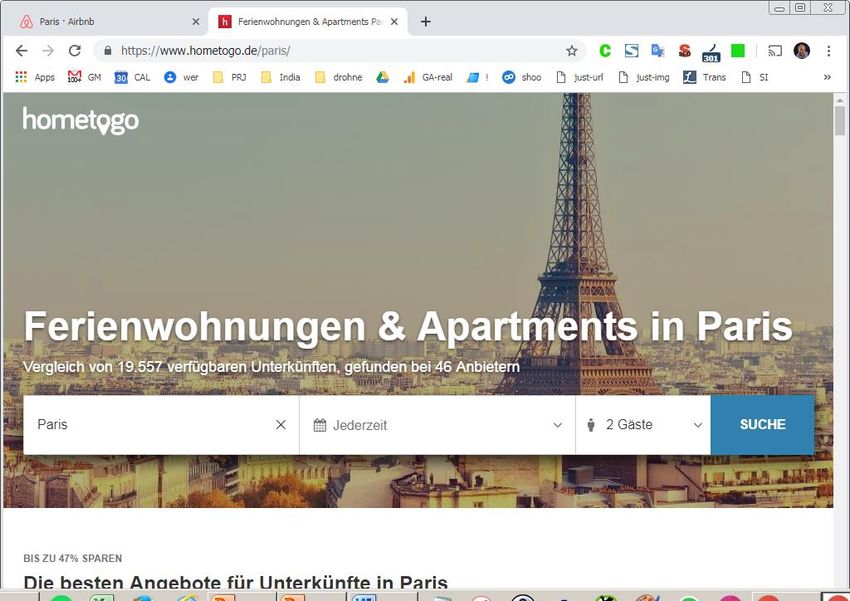This screenshot has height=601, width=850.
Task: Click the Ferienwohnungen & Apartments in Paris heading
Action: click(408, 326)
